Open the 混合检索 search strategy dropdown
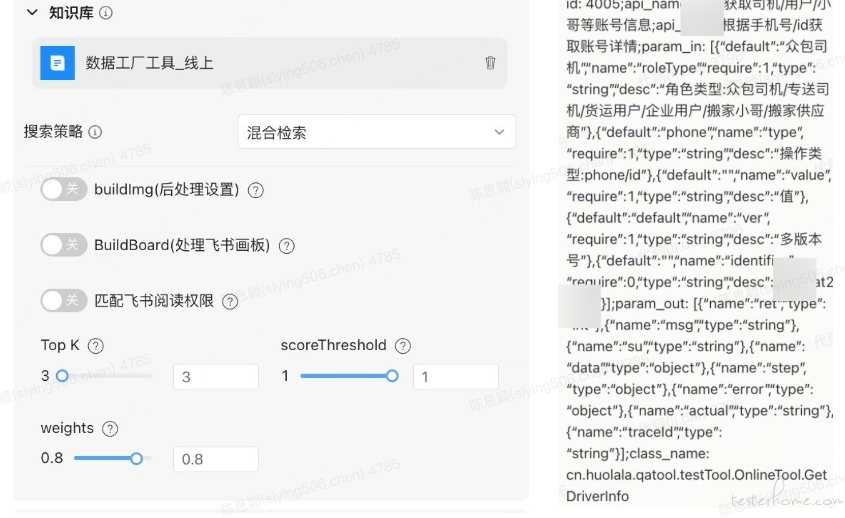Viewport: 845px width, 518px height. pos(376,132)
